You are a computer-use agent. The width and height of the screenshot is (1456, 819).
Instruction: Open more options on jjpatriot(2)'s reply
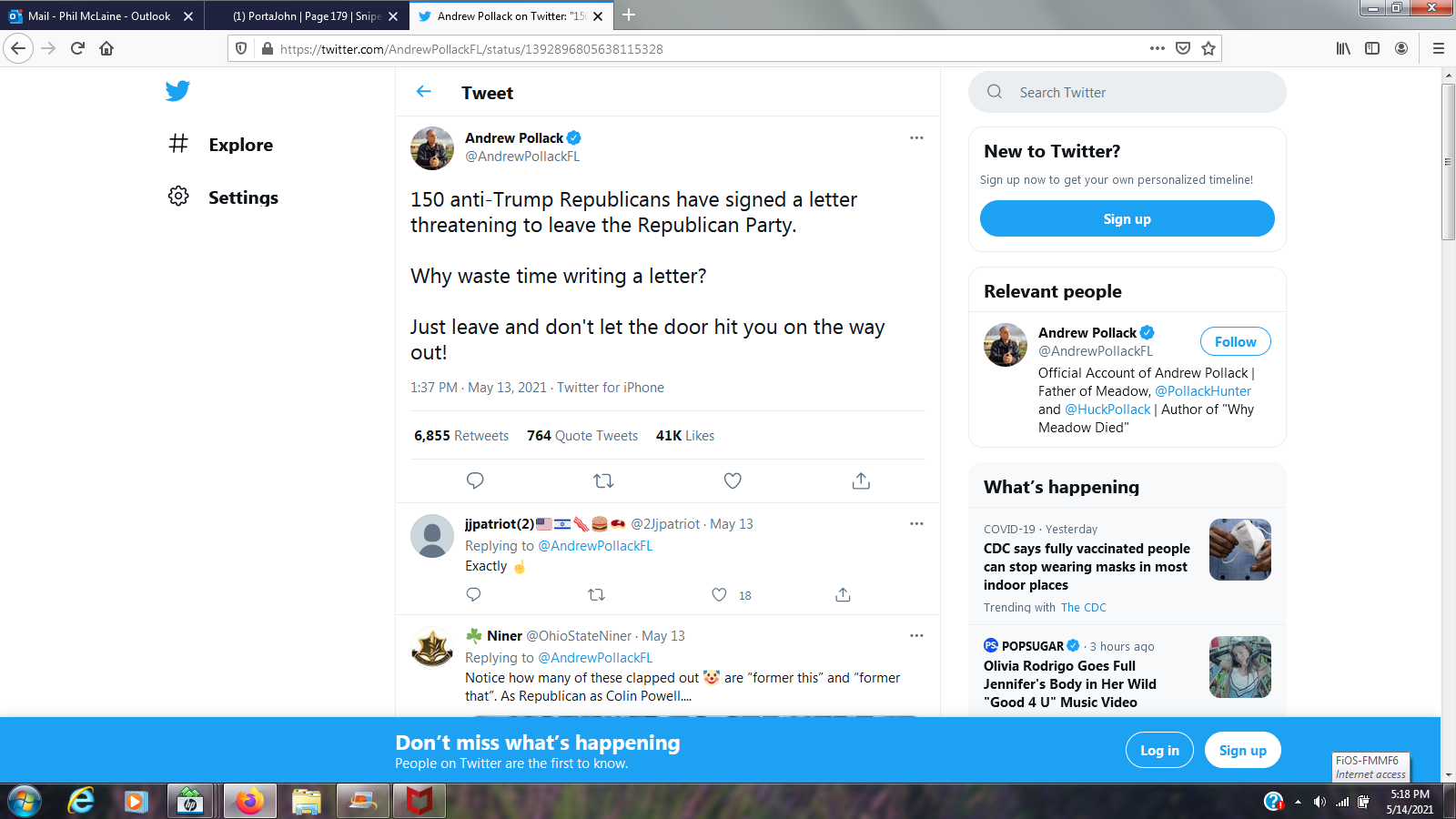[x=916, y=524]
